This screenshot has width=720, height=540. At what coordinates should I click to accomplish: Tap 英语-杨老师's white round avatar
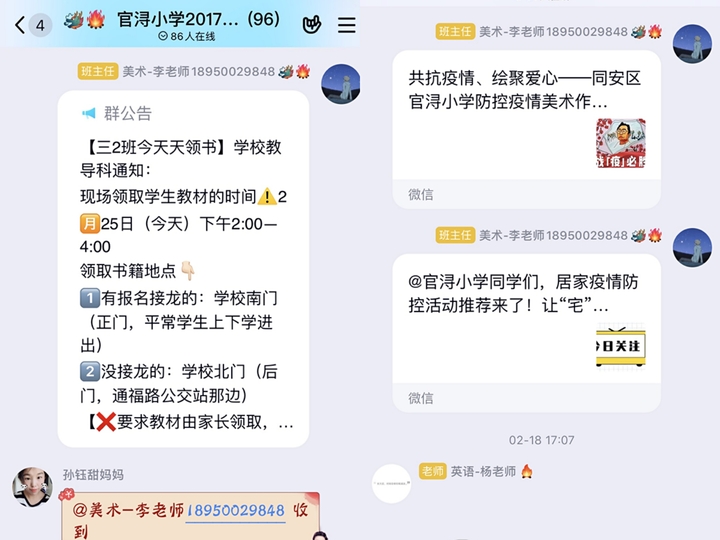coord(391,484)
